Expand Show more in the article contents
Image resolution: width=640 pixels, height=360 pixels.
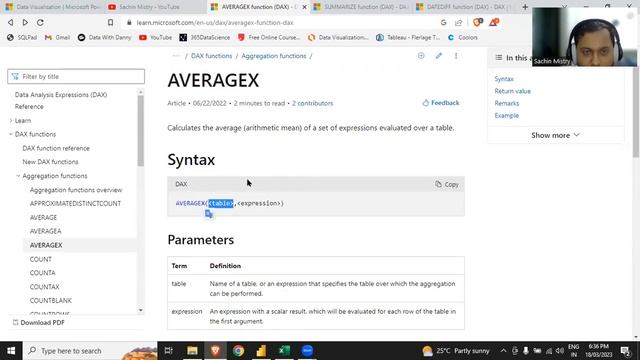click(x=556, y=135)
